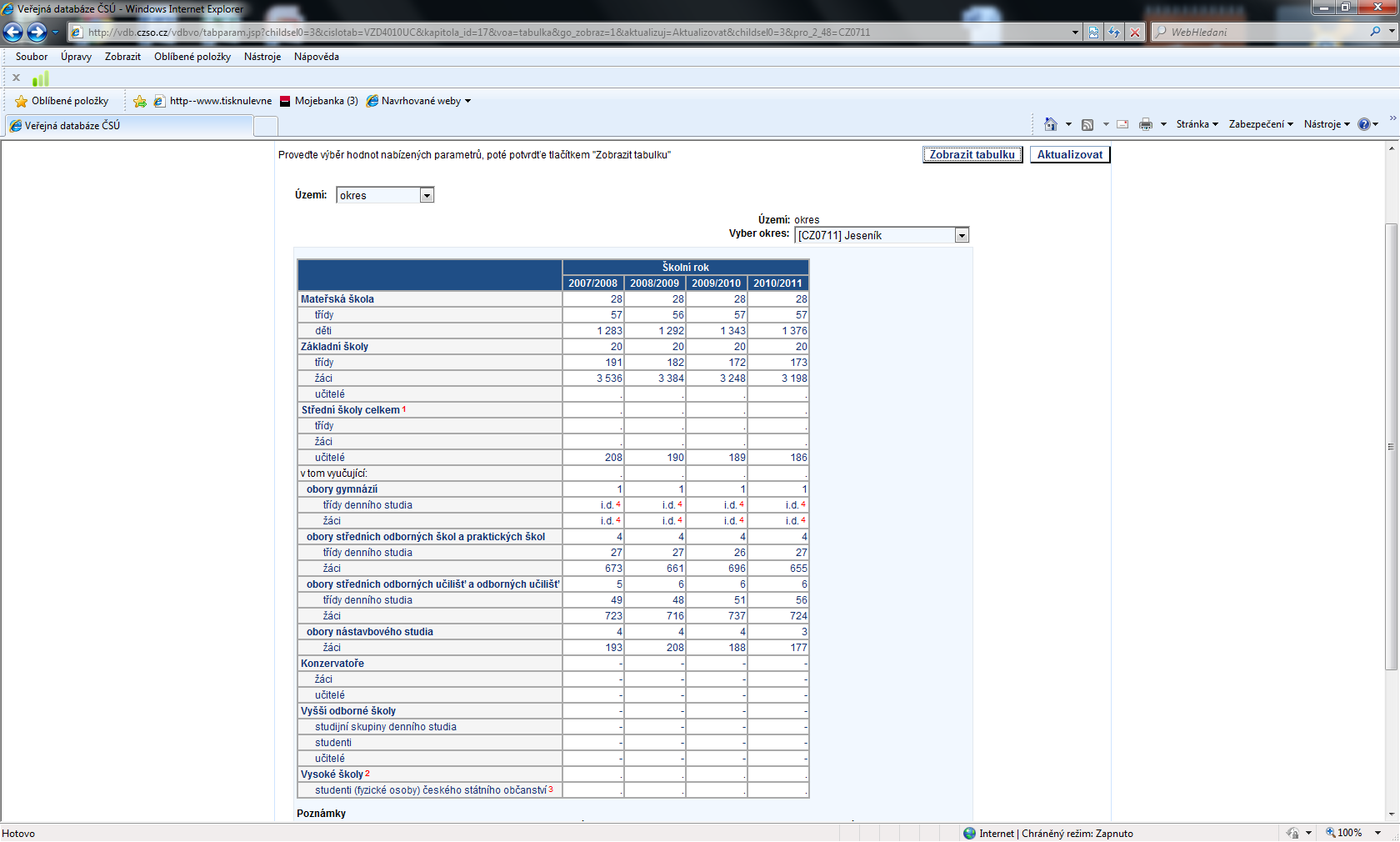The image size is (1400, 842).
Task: Go forward with the Forward arrow button
Action: point(37,32)
